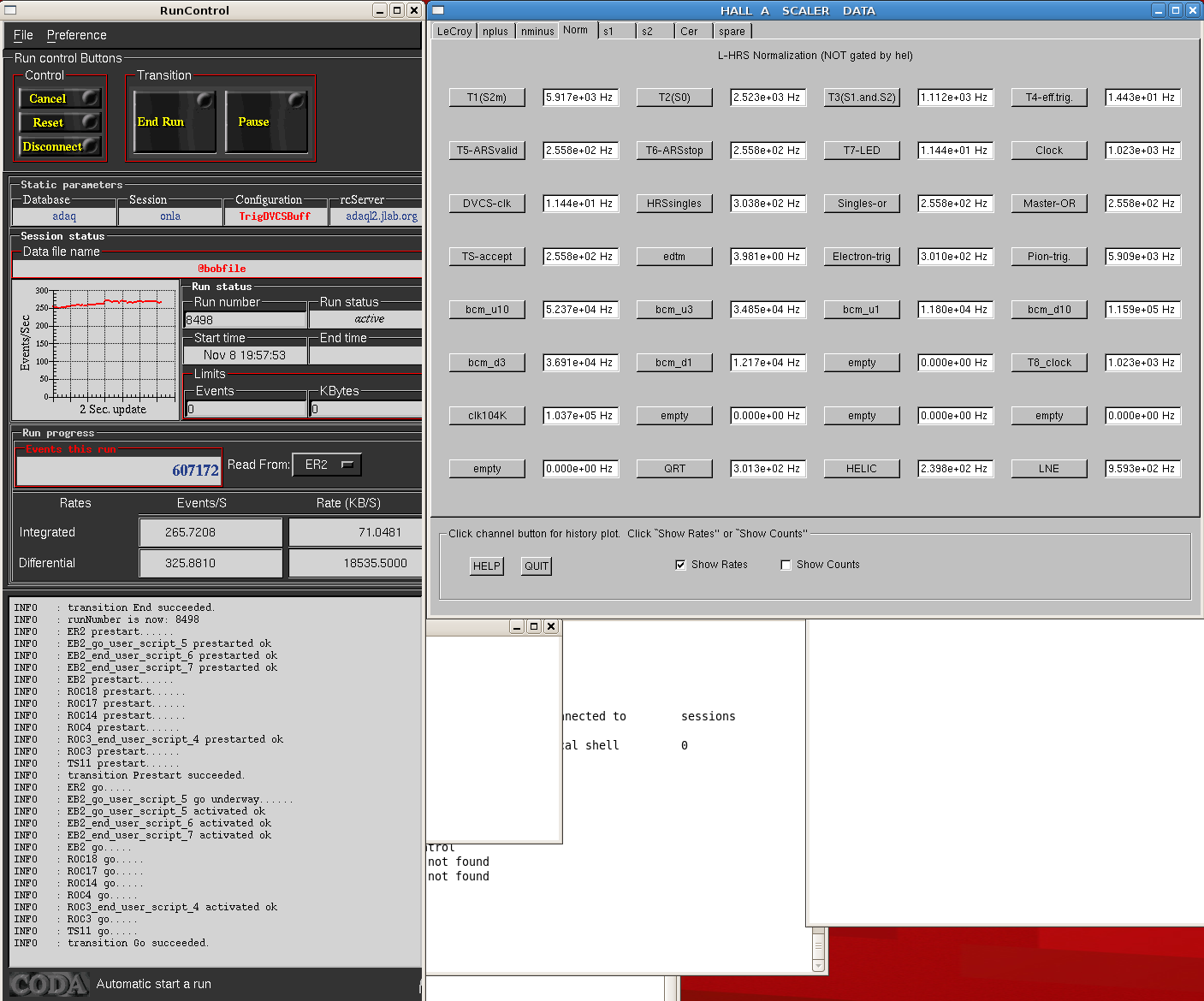Click the DVCS-clk channel button
Image resolution: width=1204 pixels, height=1001 pixels.
487,204
